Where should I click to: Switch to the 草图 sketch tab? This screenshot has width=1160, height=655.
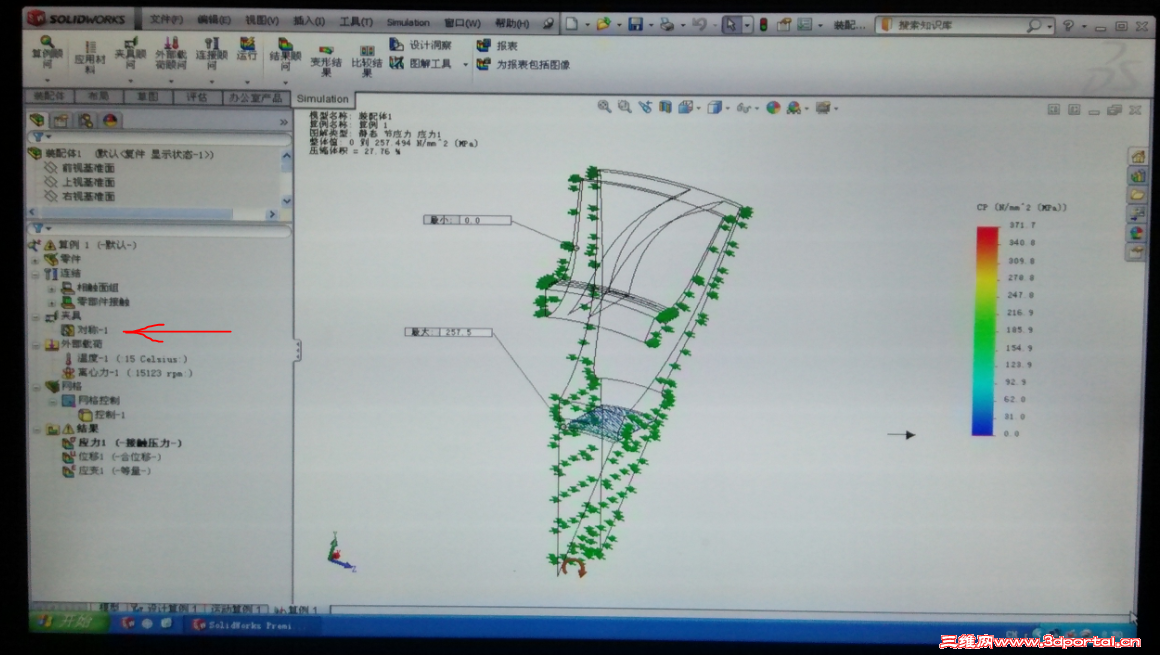pos(147,97)
